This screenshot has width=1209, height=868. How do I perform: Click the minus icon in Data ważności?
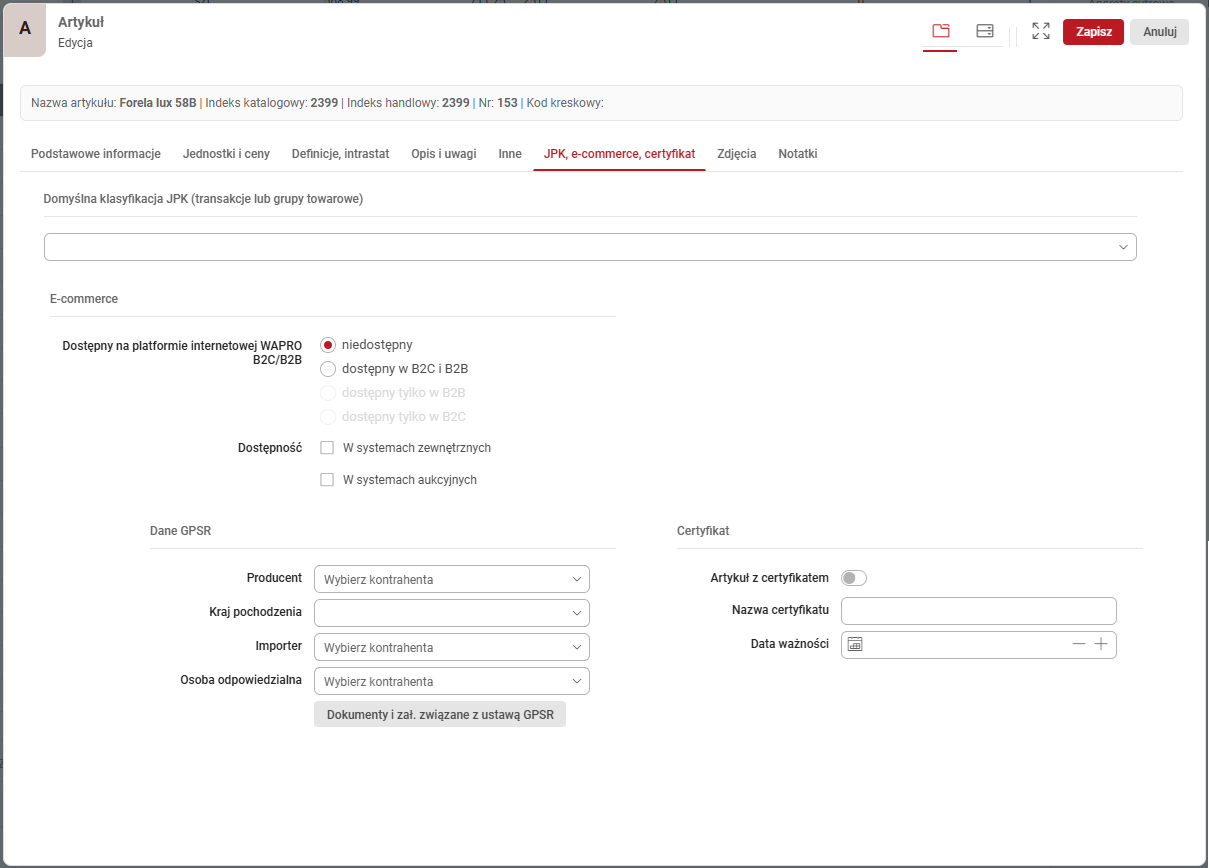point(1078,645)
